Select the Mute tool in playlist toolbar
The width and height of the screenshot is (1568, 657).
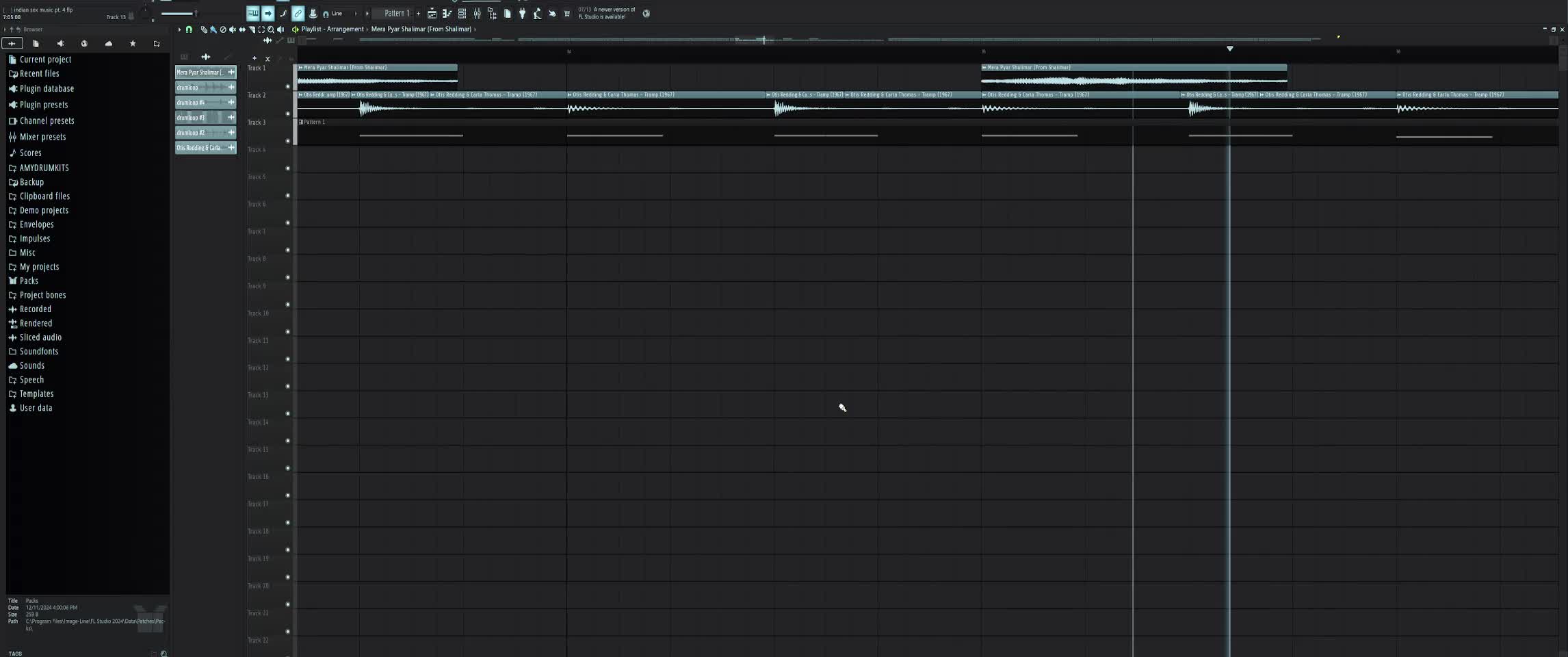point(232,29)
